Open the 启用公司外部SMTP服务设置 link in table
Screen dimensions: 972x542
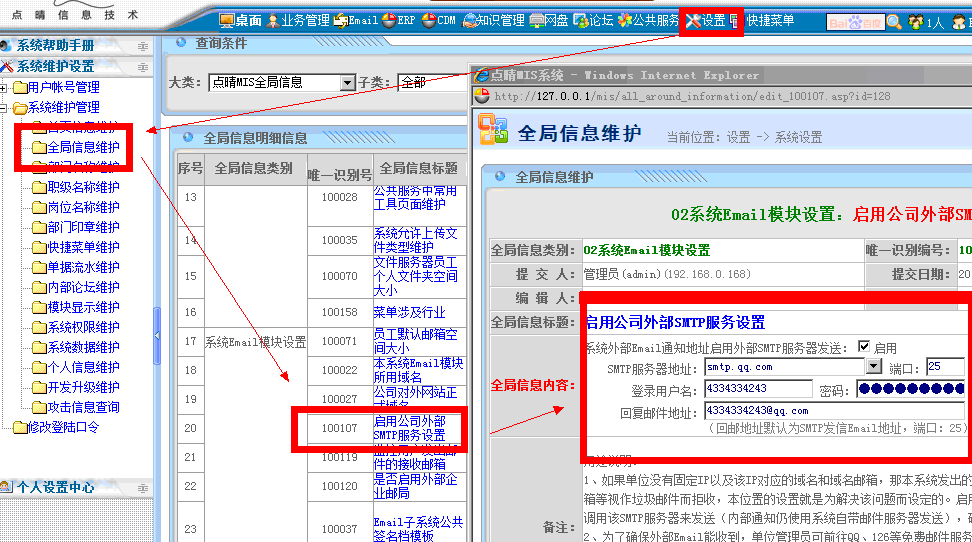tap(409, 428)
